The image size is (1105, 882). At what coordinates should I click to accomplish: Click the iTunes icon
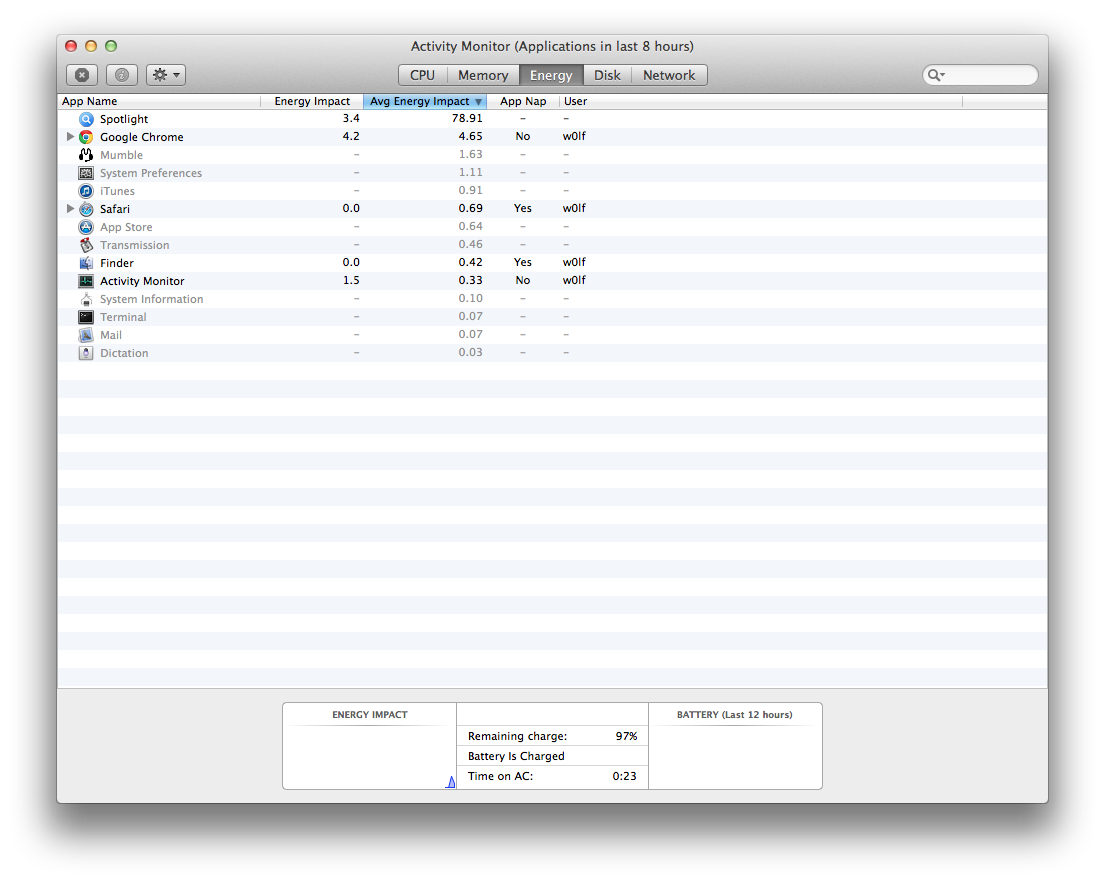[86, 191]
